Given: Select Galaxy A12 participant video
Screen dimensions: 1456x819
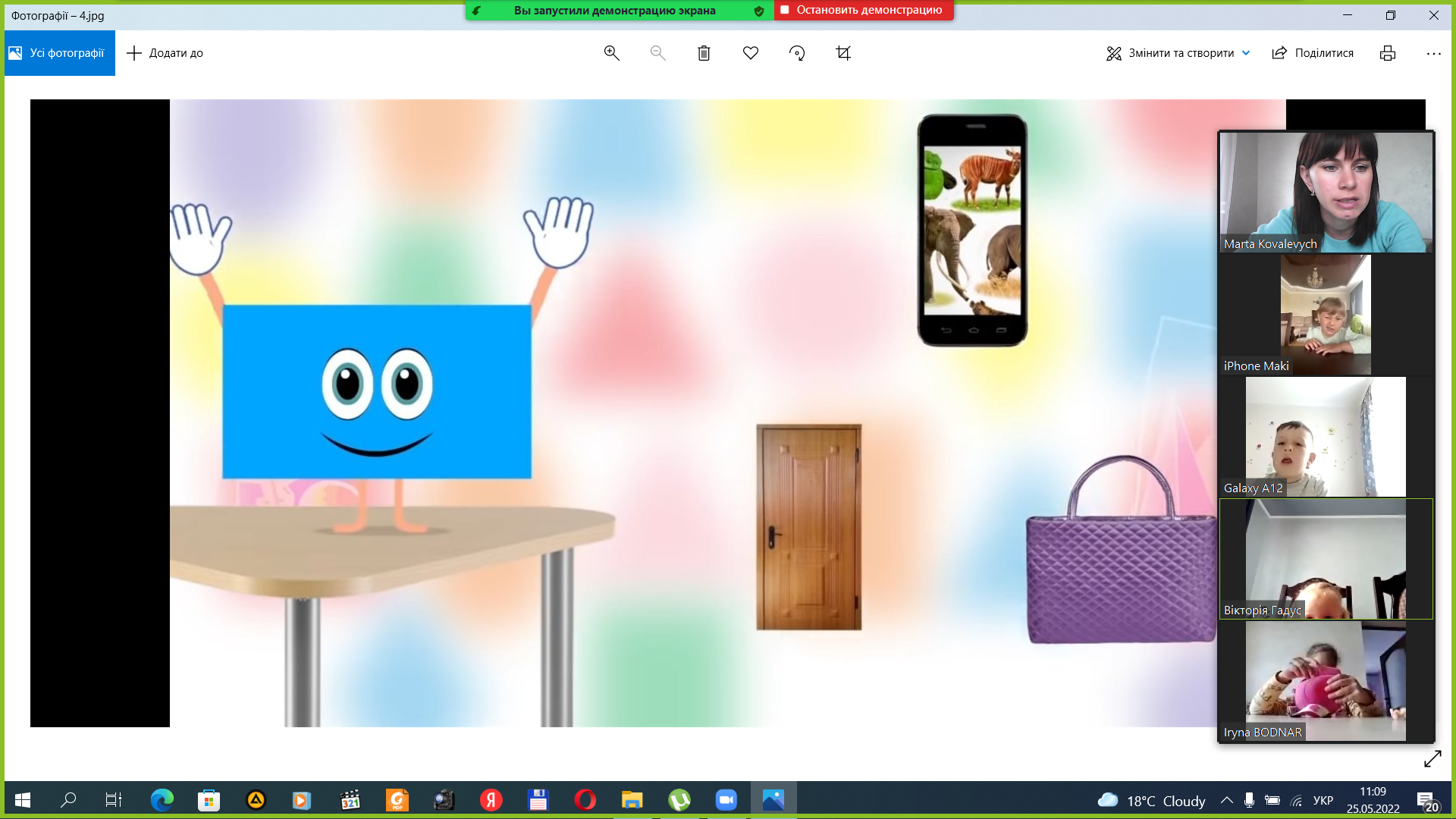Looking at the screenshot, I should click(1326, 437).
